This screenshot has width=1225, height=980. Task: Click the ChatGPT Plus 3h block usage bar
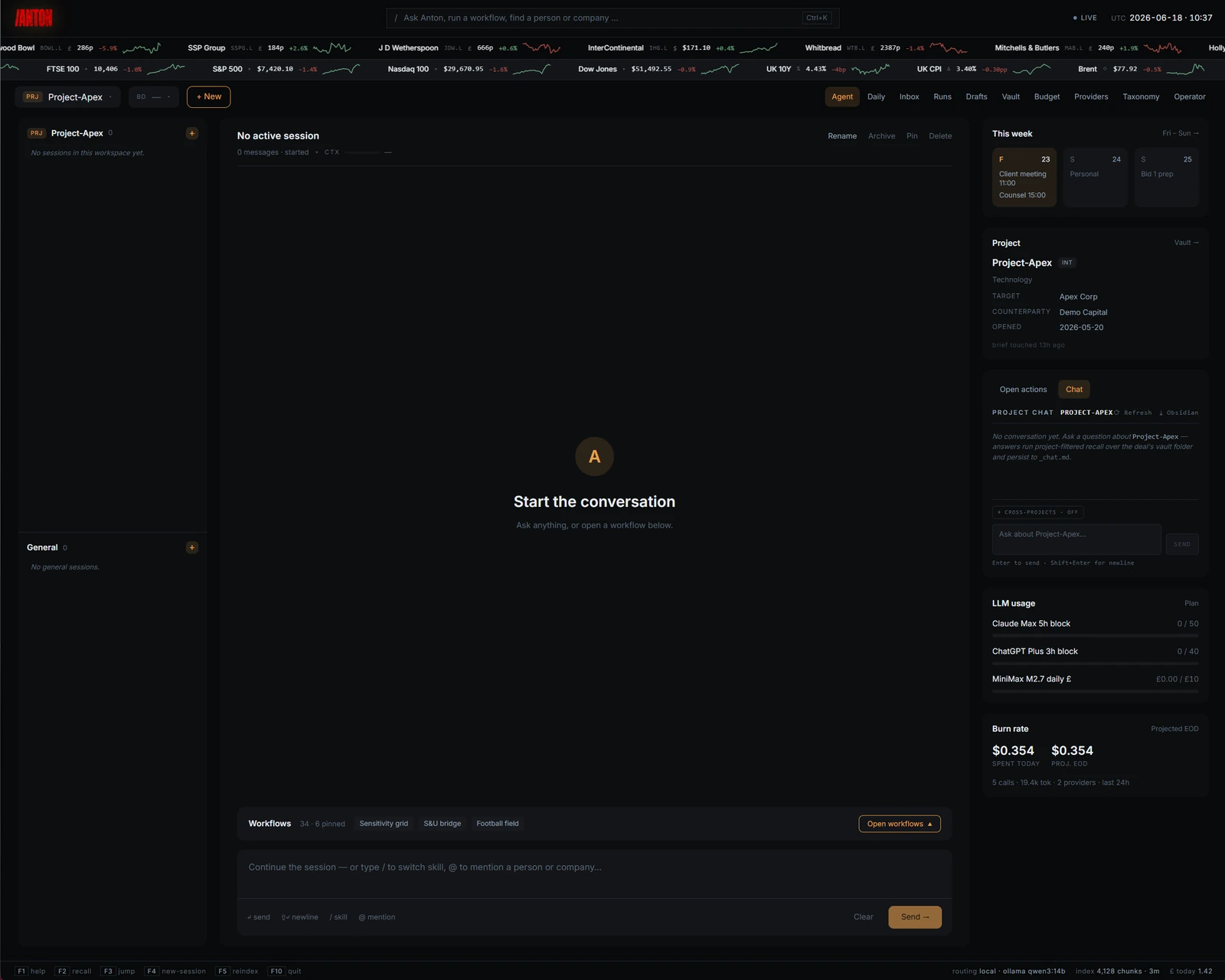(x=1096, y=664)
